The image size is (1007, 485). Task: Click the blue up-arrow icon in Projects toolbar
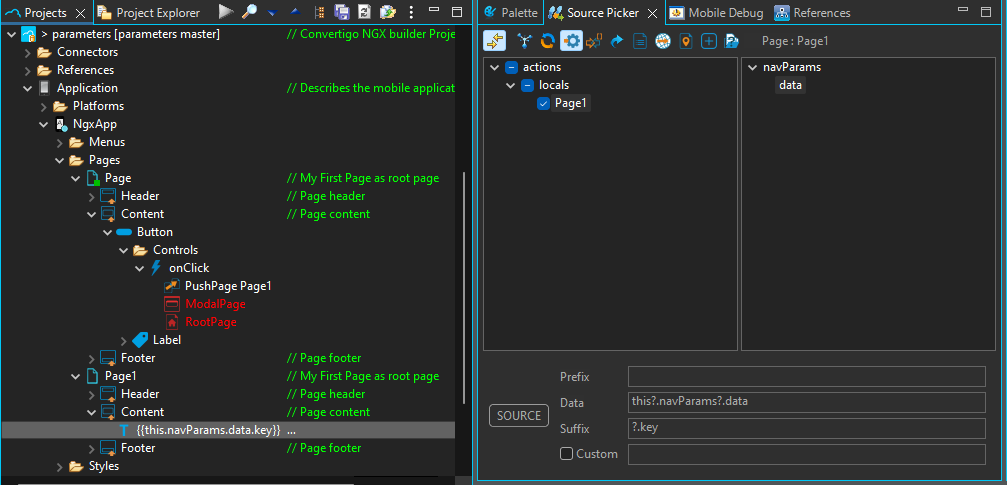point(294,12)
